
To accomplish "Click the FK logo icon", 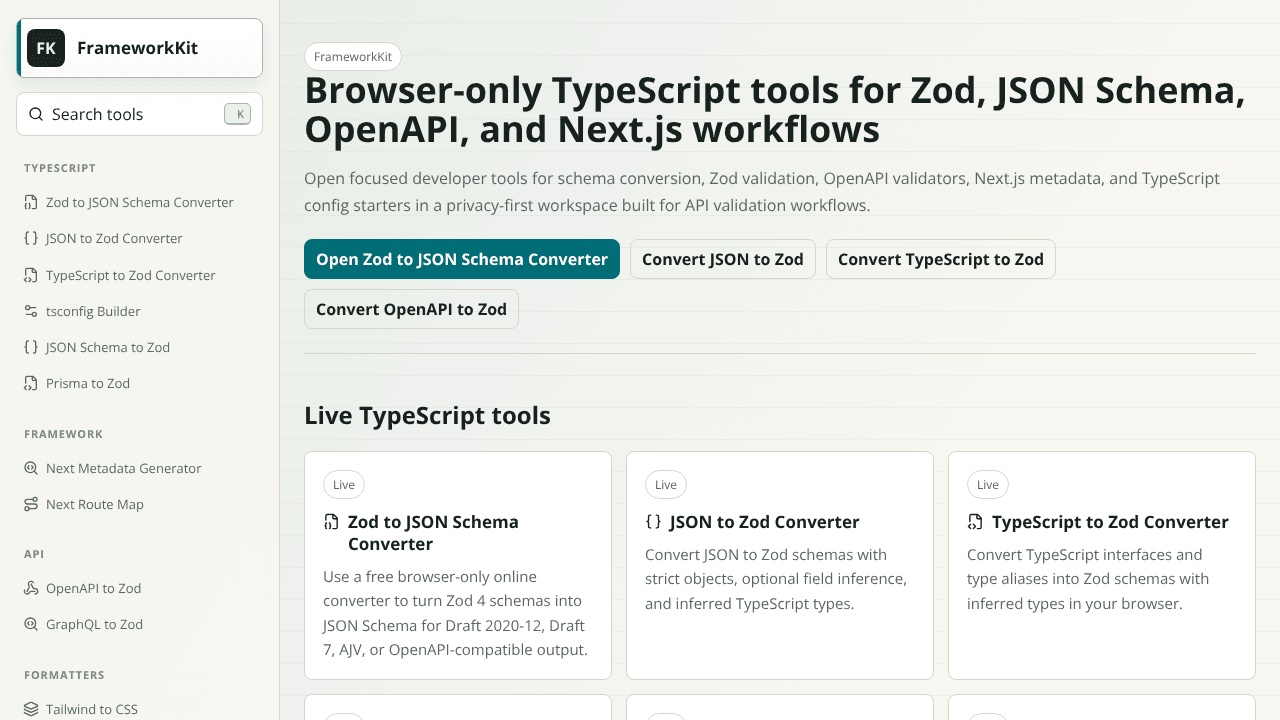I will (46, 48).
